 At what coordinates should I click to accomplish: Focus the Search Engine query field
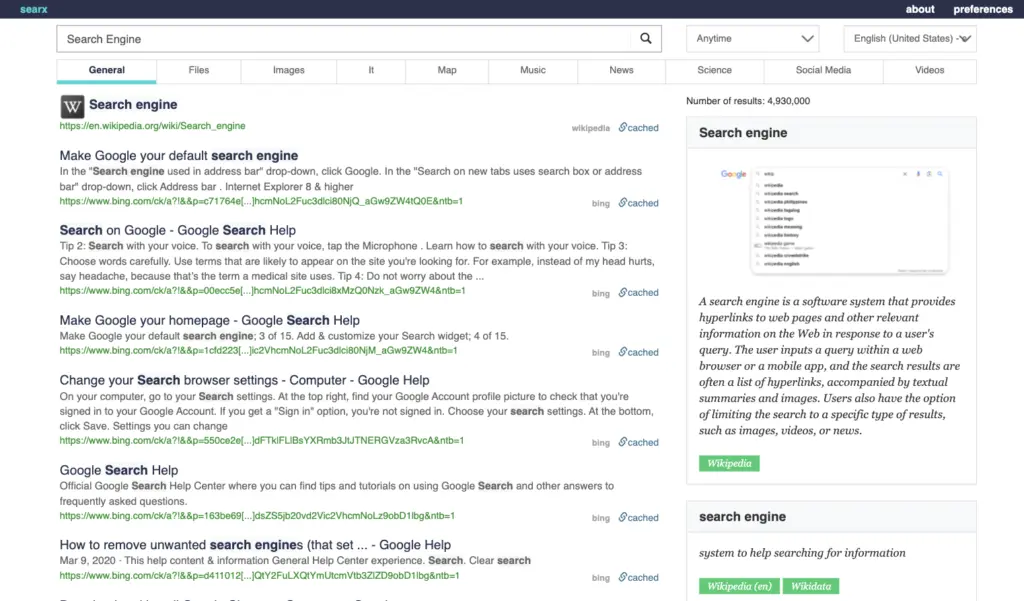(x=344, y=39)
